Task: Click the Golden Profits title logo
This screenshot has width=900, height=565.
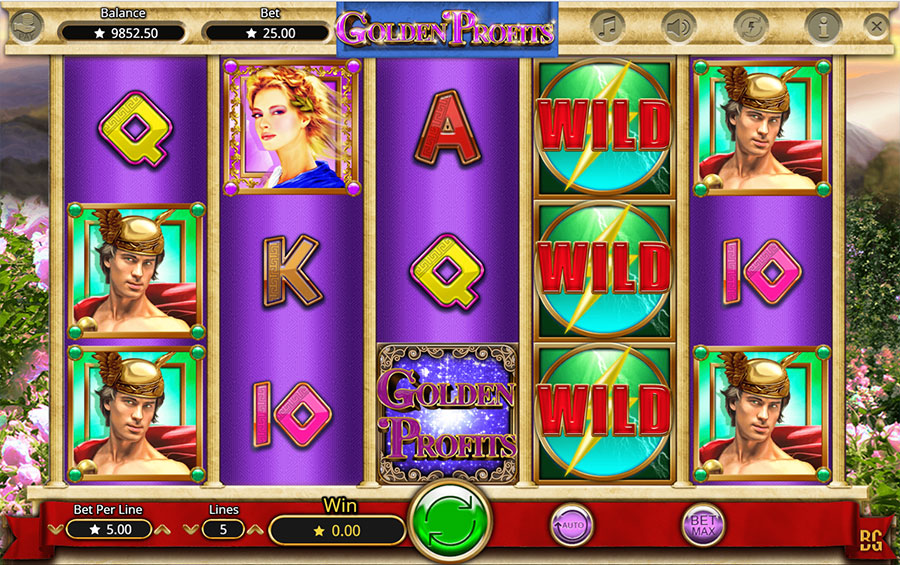Action: pyautogui.click(x=445, y=28)
